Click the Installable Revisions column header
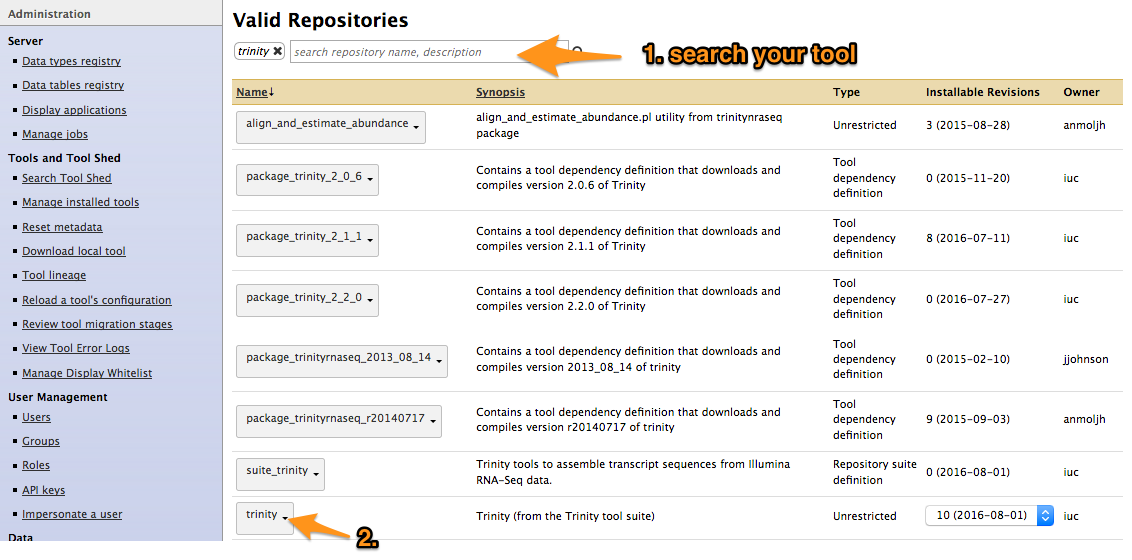The image size is (1132, 560). coord(983,92)
